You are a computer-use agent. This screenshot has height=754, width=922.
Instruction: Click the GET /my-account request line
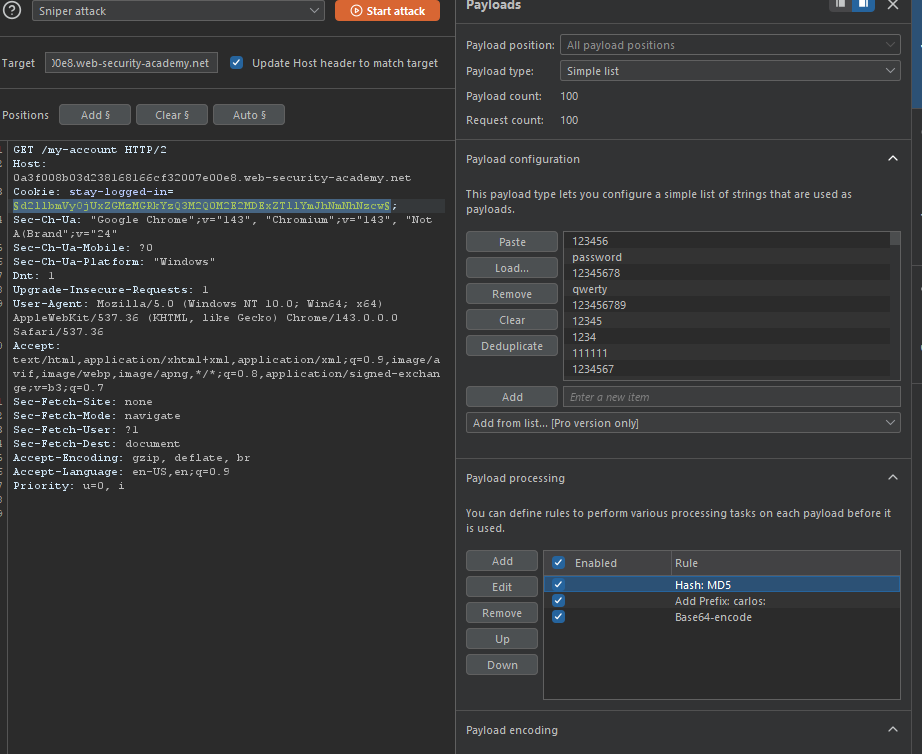click(x=90, y=149)
